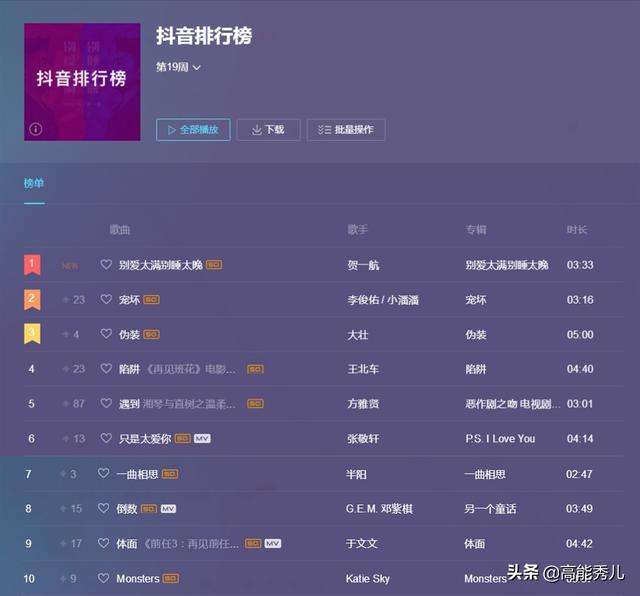Screen dimensions: 640x596
Task: Open artist 半阳
Action: pos(356,474)
